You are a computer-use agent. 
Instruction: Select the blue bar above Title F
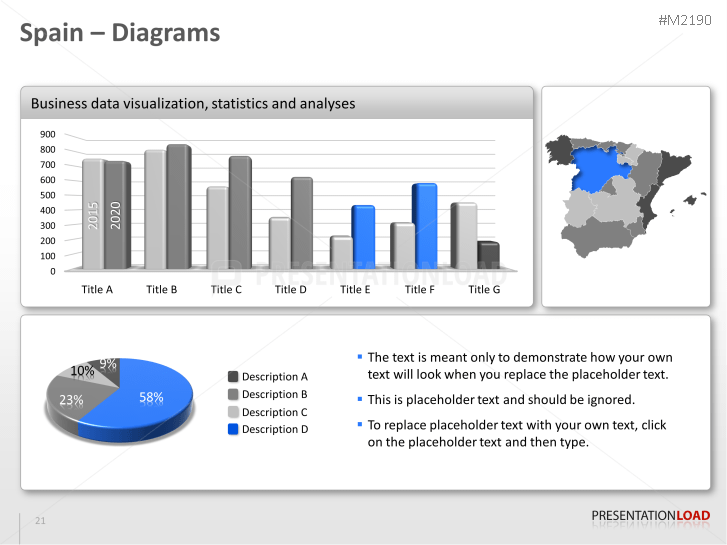coord(425,225)
